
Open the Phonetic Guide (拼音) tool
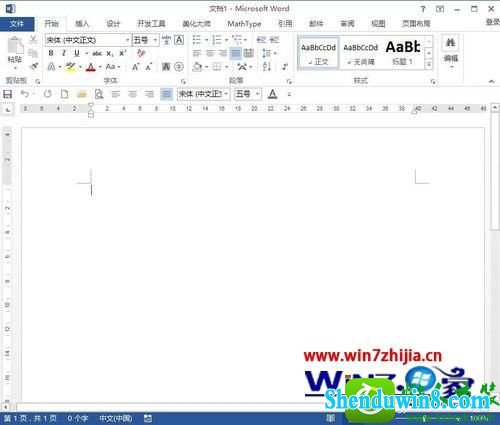[x=166, y=40]
